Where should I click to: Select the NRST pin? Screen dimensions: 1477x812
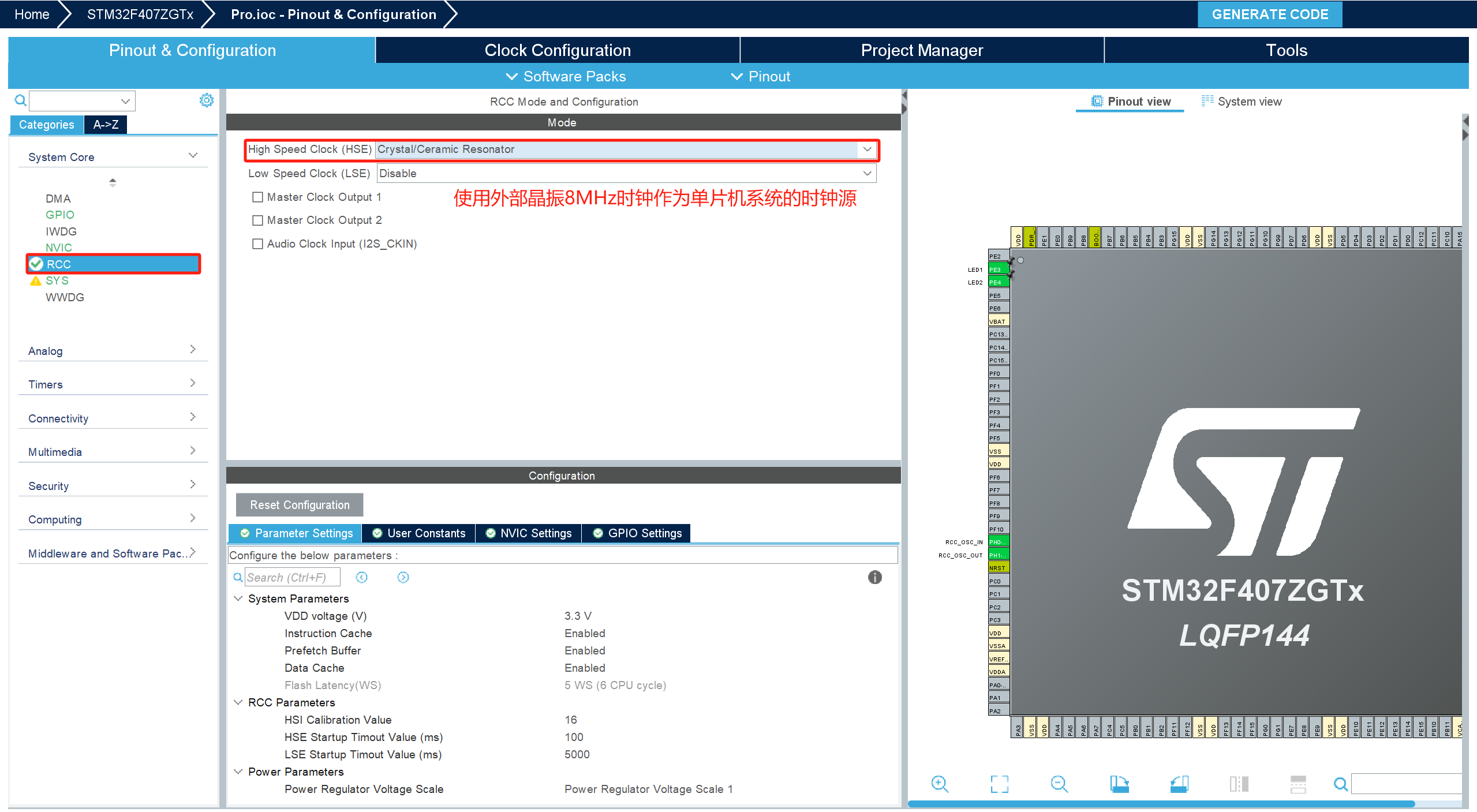999,568
